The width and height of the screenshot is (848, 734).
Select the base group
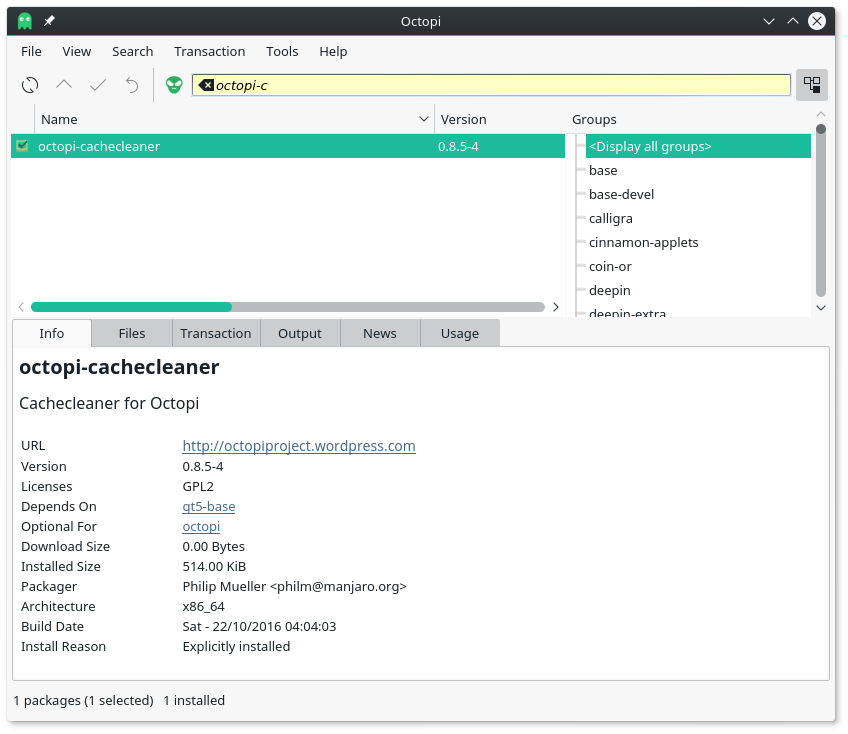click(x=603, y=170)
